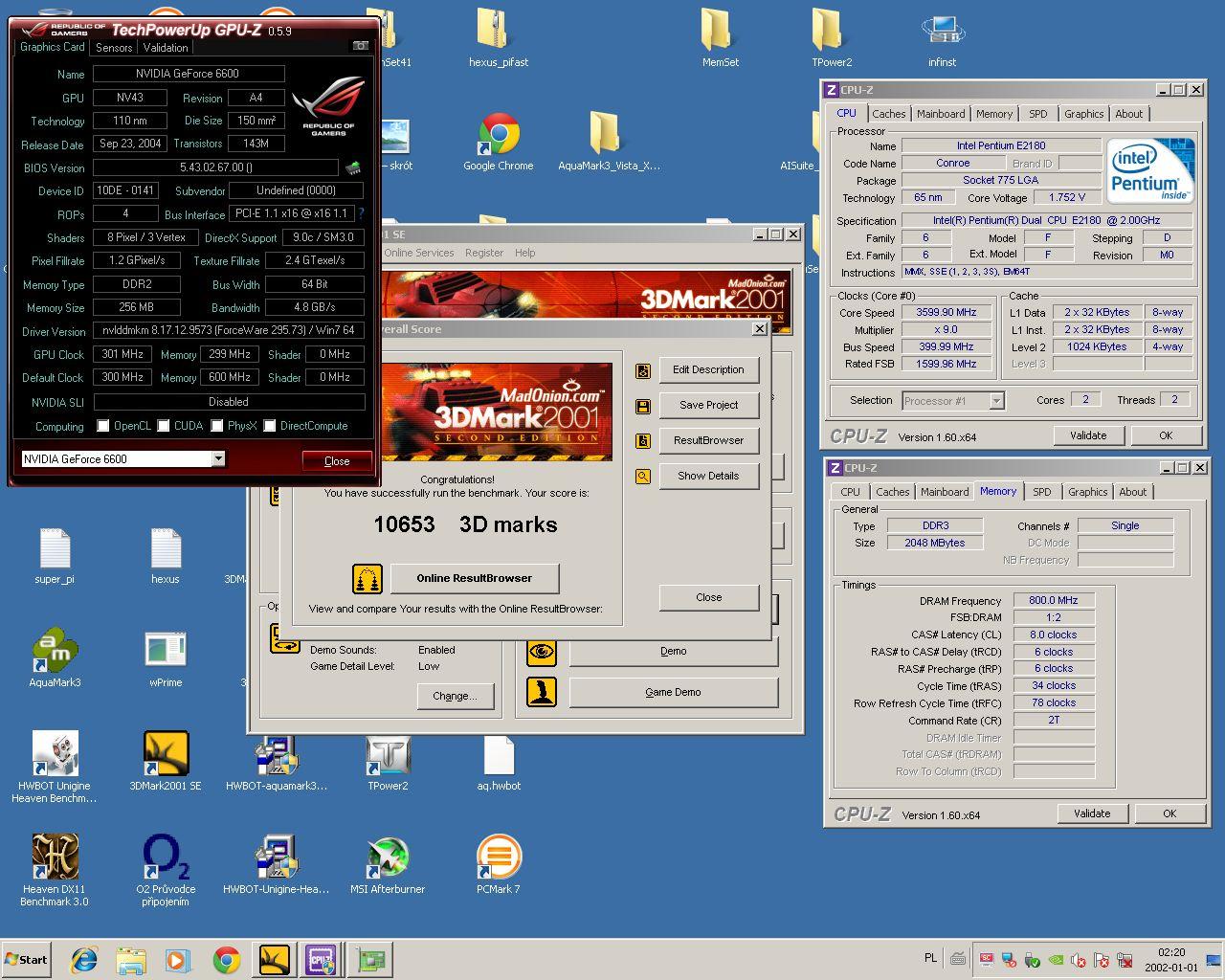This screenshot has width=1225, height=980.
Task: Click the Chrome icon in the taskbar
Action: click(226, 959)
